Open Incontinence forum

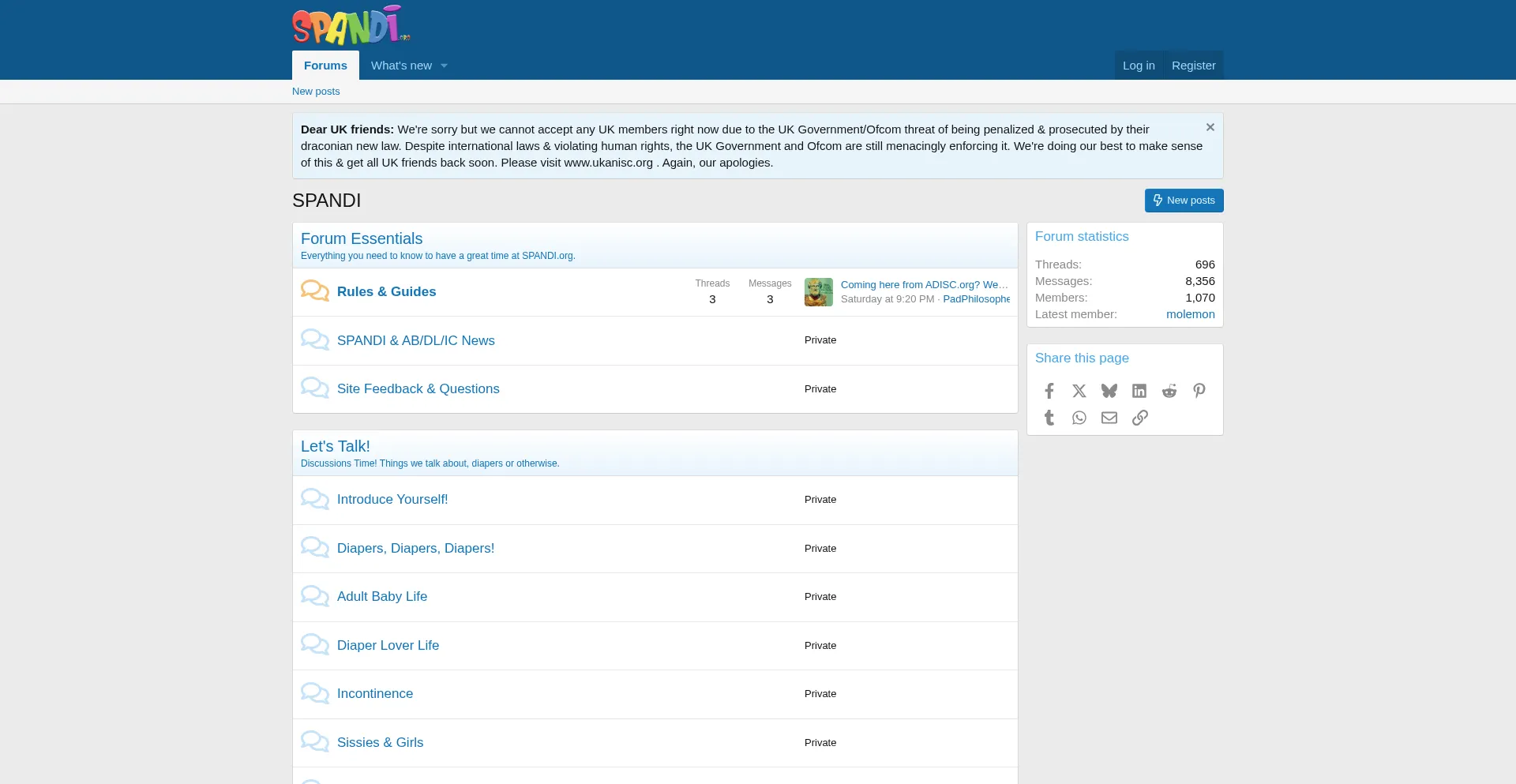tap(375, 694)
